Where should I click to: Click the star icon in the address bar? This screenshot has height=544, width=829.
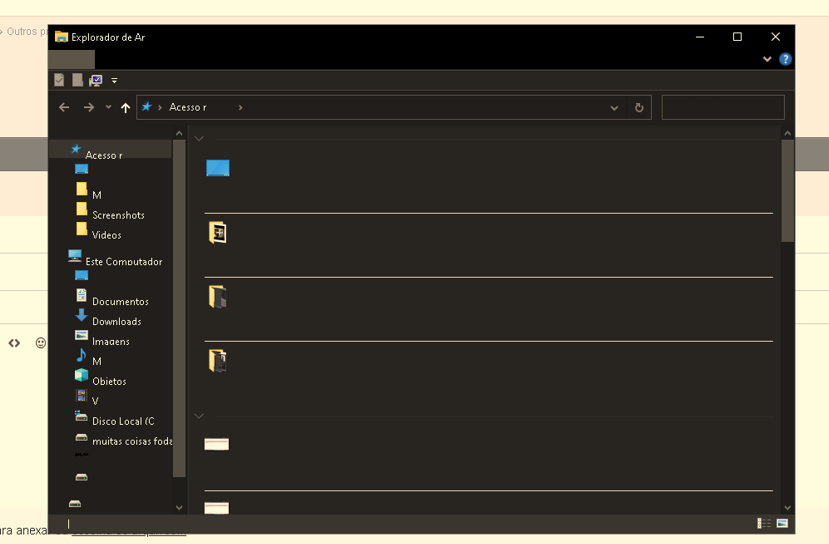[x=146, y=107]
